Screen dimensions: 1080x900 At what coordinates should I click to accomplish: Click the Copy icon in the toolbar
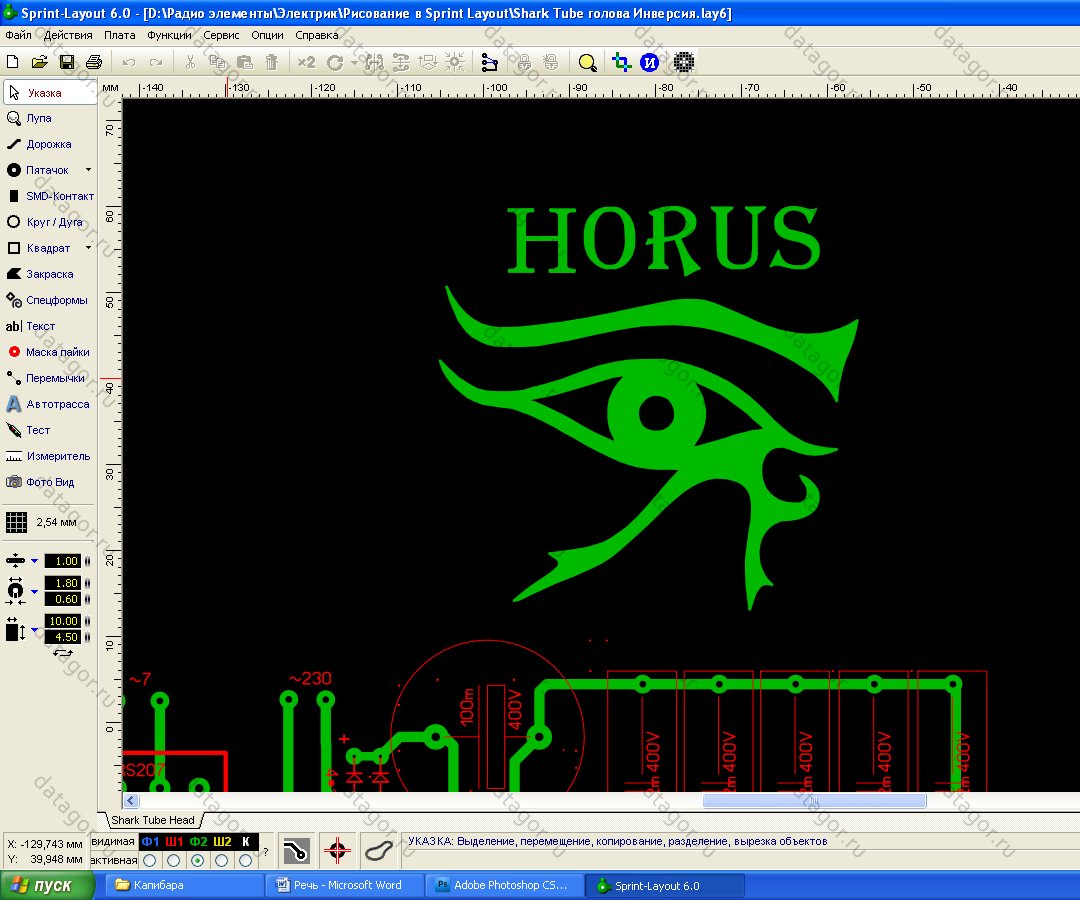[x=218, y=62]
